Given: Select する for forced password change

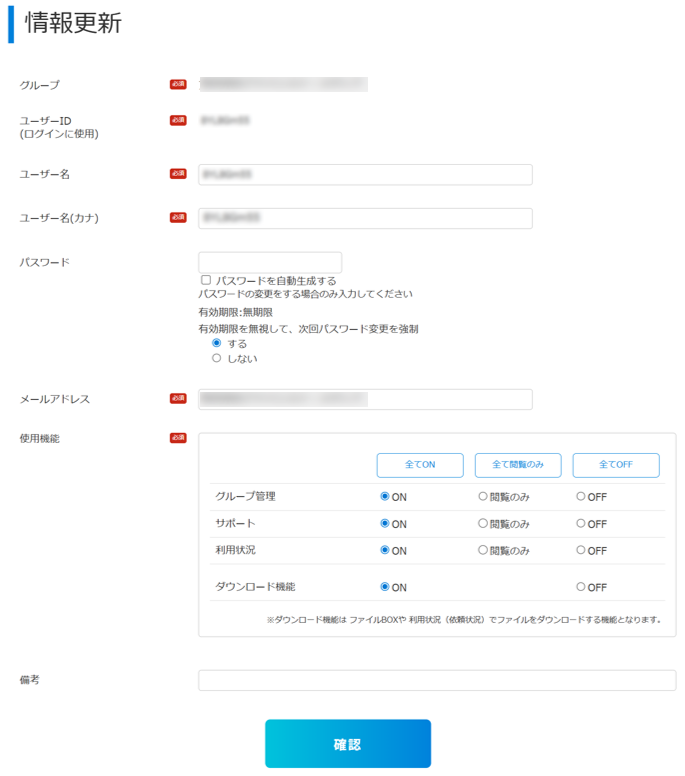Looking at the screenshot, I should (217, 343).
